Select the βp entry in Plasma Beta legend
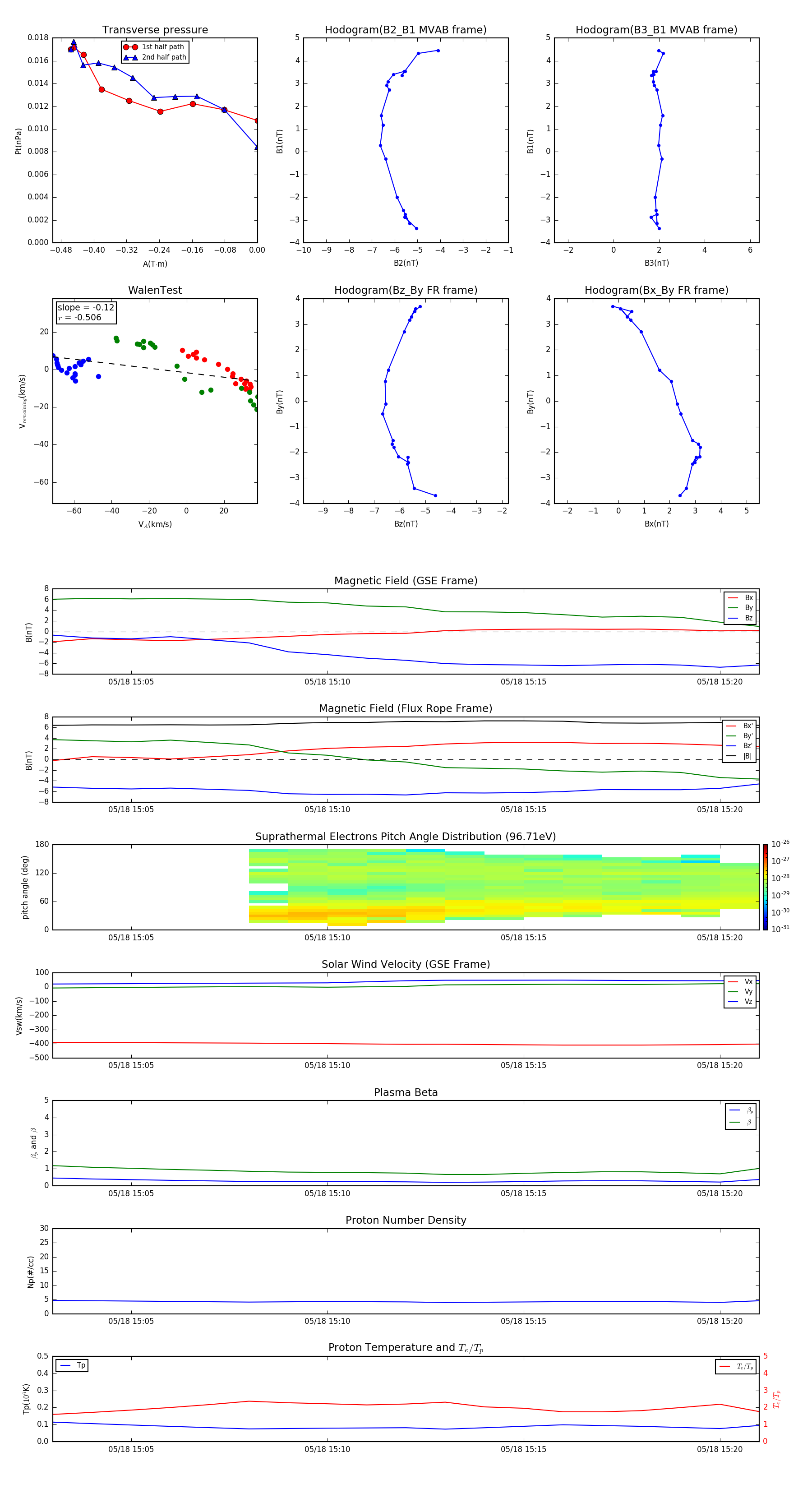812x1489 pixels. click(741, 1110)
